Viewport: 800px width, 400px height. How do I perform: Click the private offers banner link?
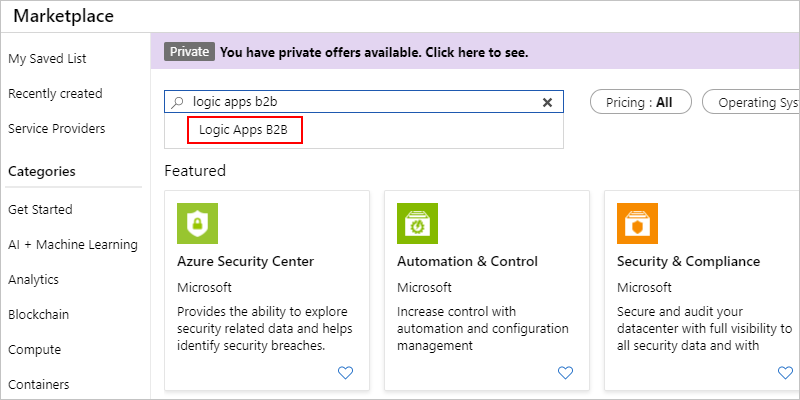[373, 52]
